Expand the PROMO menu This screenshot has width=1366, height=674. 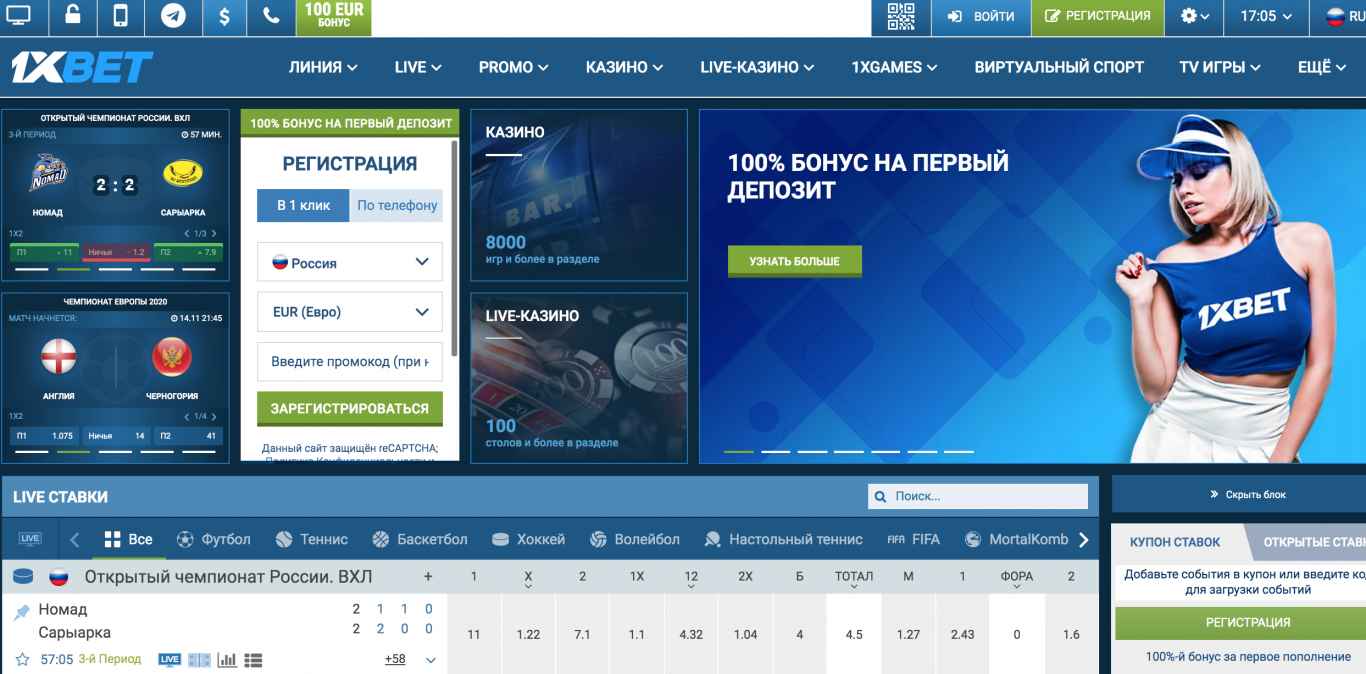513,67
